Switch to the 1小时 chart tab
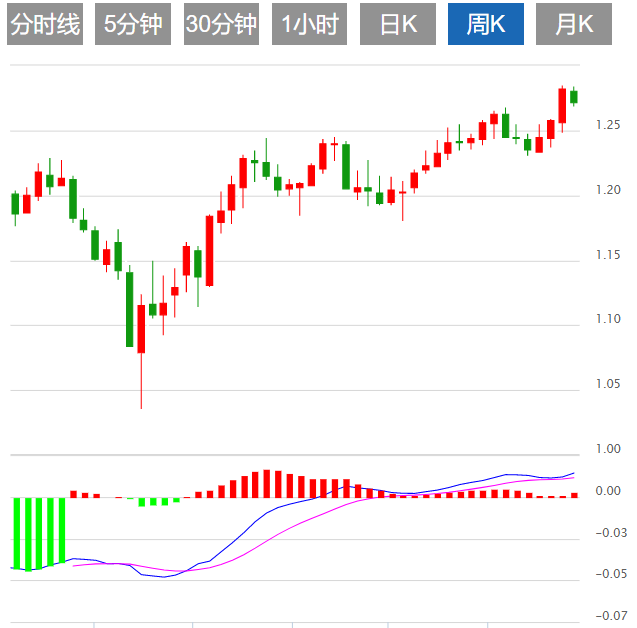This screenshot has width=637, height=628. pos(310,24)
